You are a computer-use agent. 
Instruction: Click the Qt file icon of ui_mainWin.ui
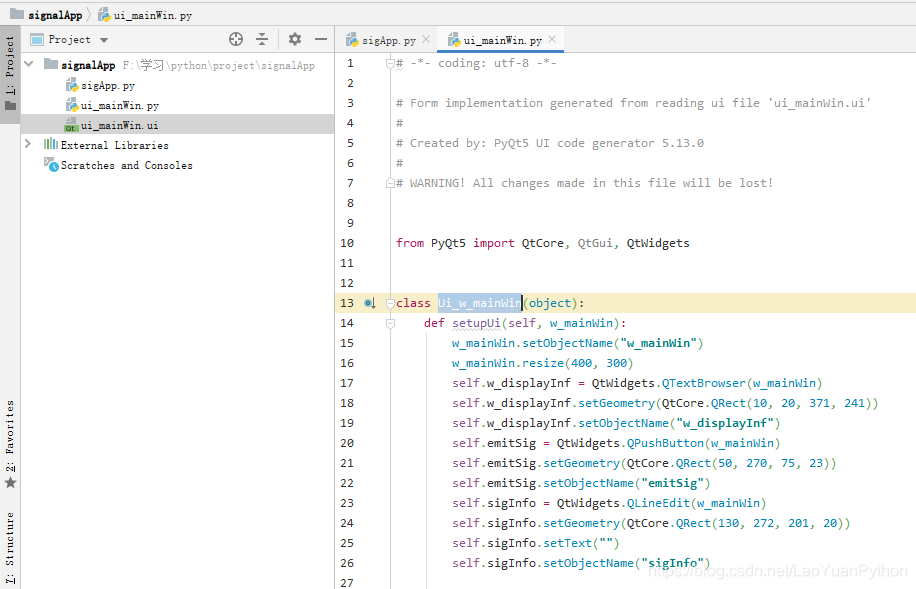click(71, 125)
